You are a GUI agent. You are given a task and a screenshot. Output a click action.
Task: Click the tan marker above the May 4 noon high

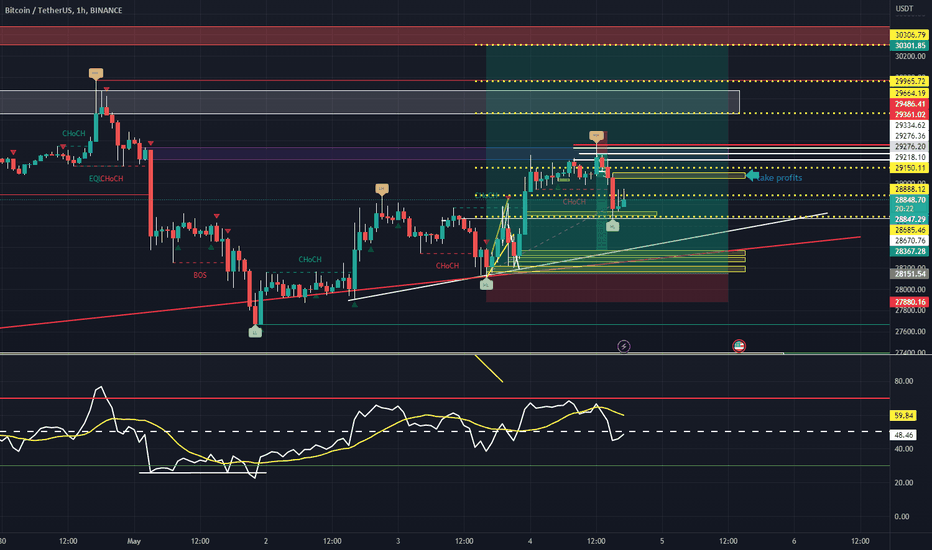tap(596, 136)
